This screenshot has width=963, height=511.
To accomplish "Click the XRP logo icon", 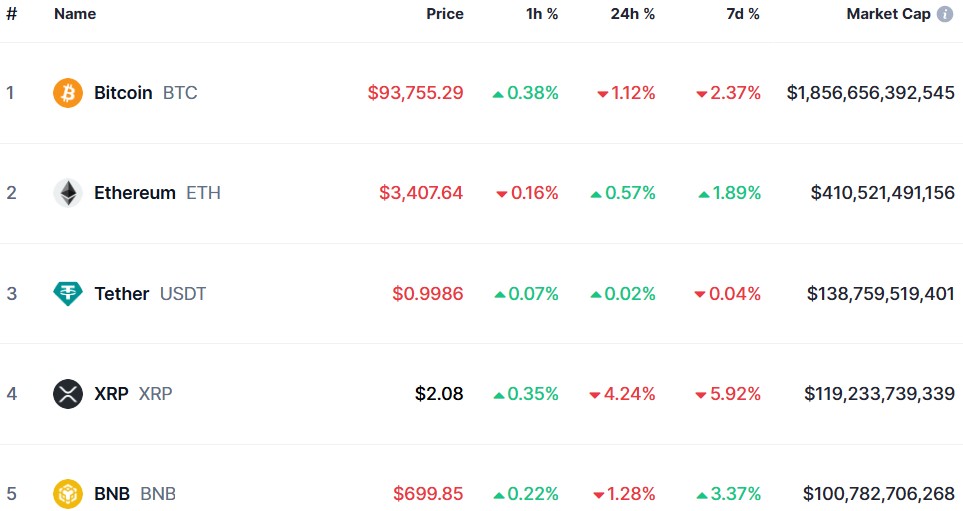I will coord(68,394).
